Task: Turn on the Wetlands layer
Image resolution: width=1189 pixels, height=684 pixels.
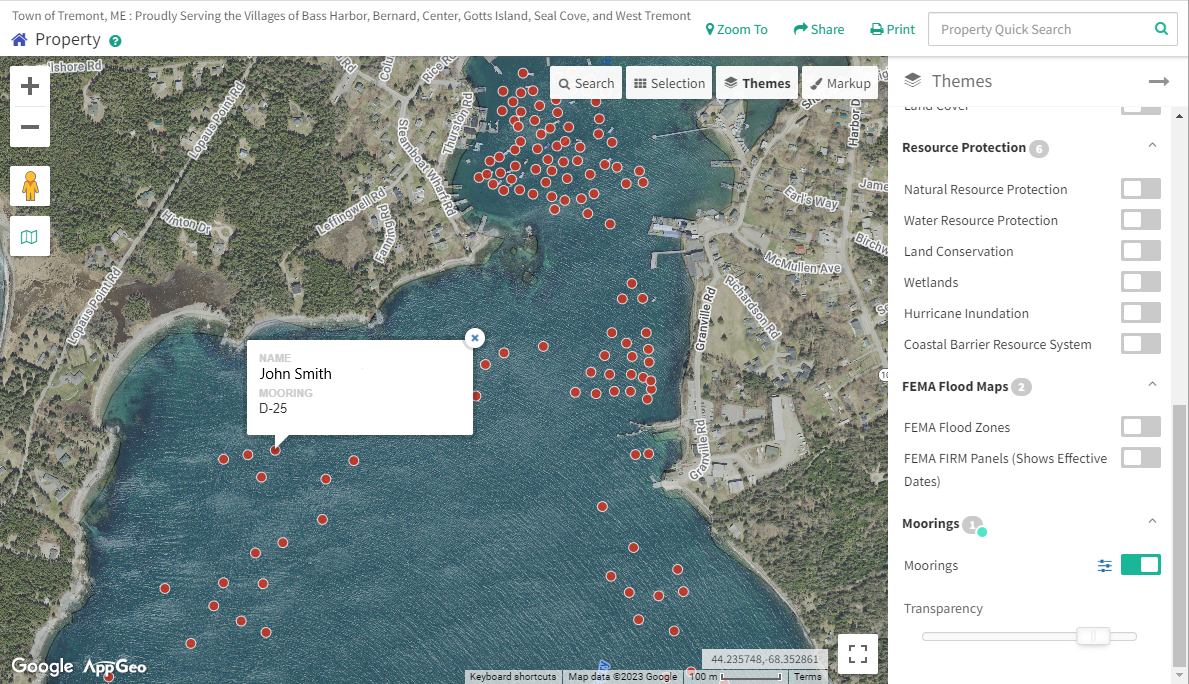Action: [x=1140, y=281]
